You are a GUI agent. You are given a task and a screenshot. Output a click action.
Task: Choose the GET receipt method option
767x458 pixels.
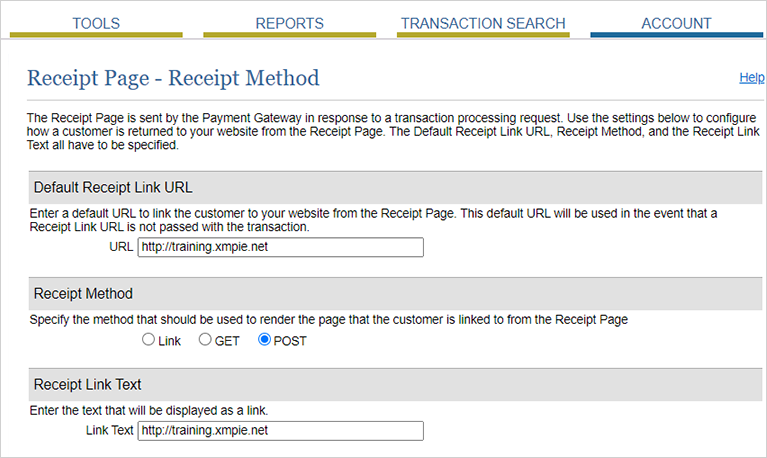point(205,340)
